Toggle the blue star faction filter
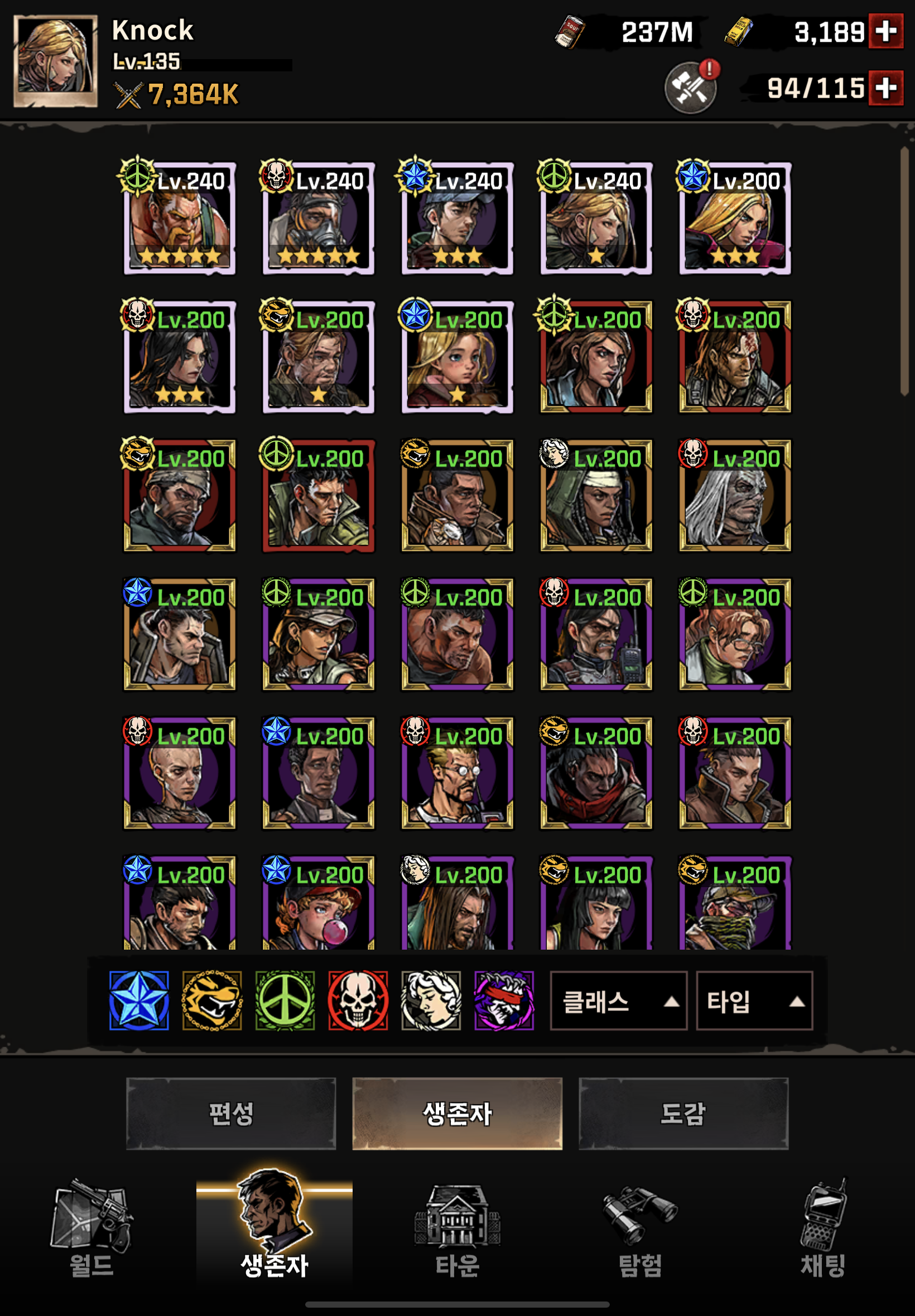Viewport: 915px width, 1316px height. pyautogui.click(x=139, y=1000)
